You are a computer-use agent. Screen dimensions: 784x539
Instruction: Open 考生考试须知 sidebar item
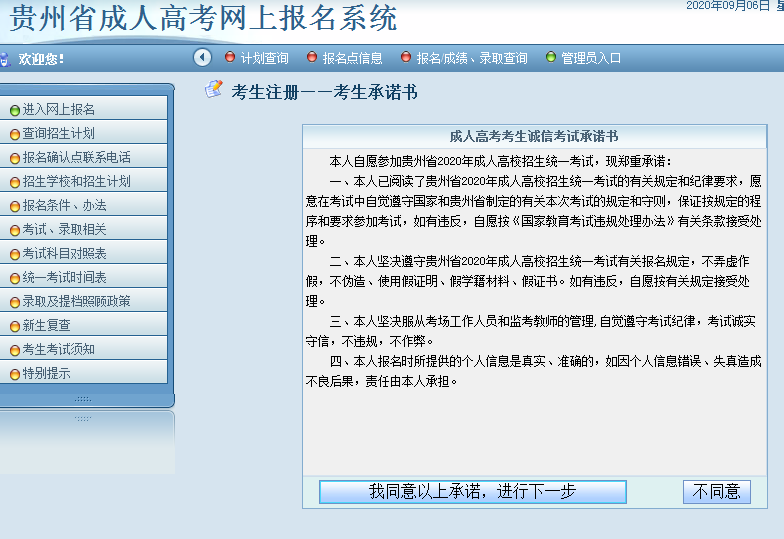59,349
